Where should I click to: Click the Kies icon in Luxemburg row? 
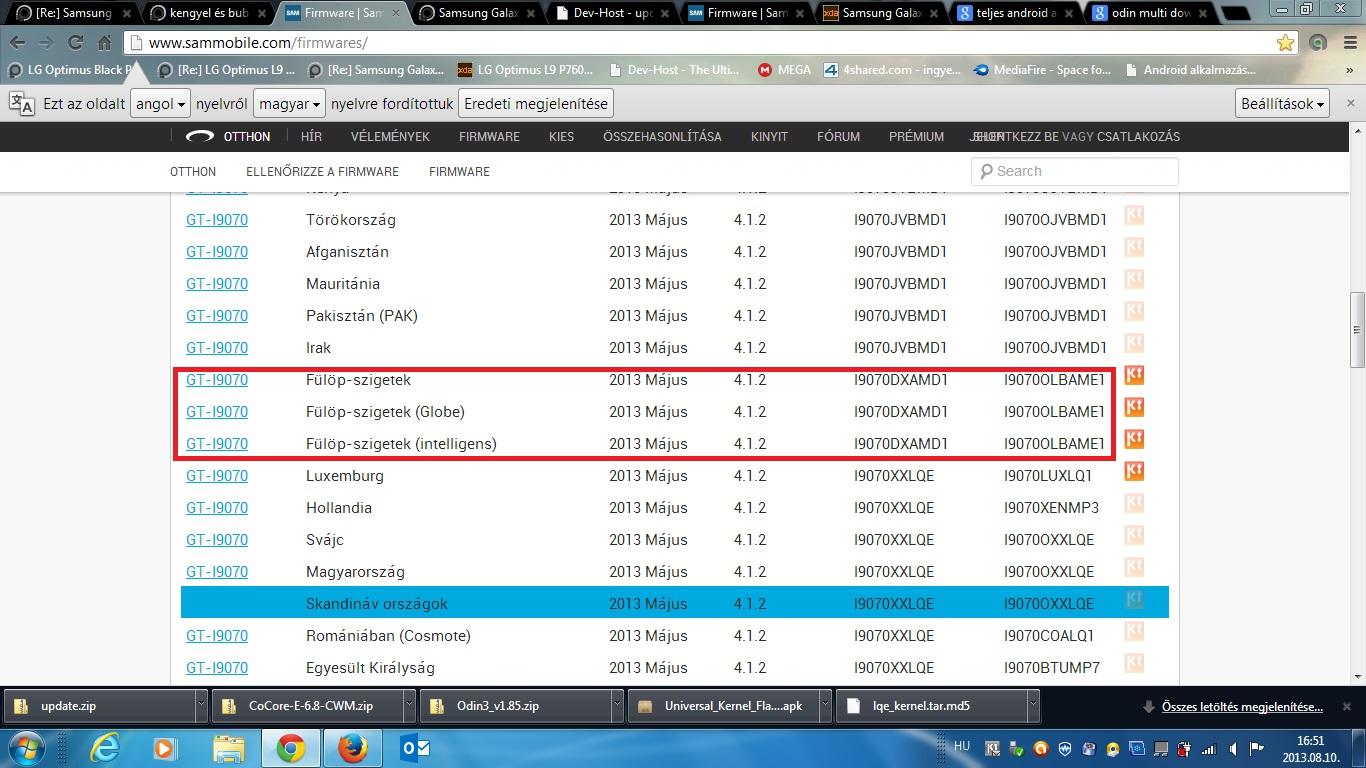(x=1134, y=471)
